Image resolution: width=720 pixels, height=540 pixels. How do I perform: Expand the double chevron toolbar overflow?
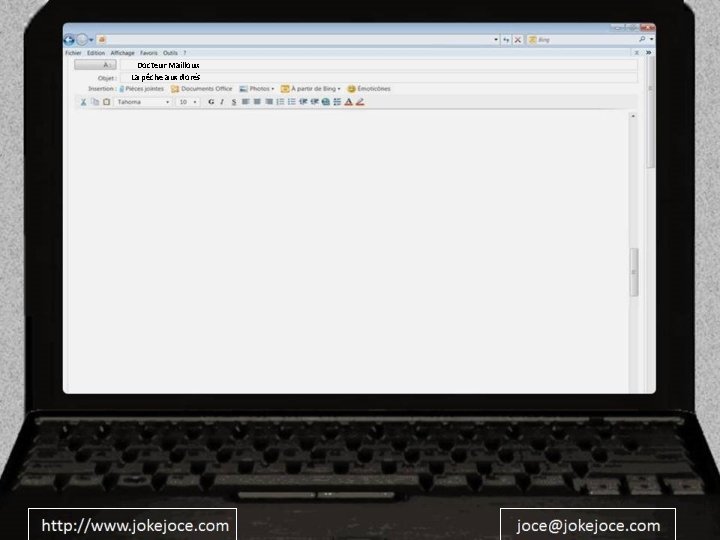pyautogui.click(x=648, y=53)
